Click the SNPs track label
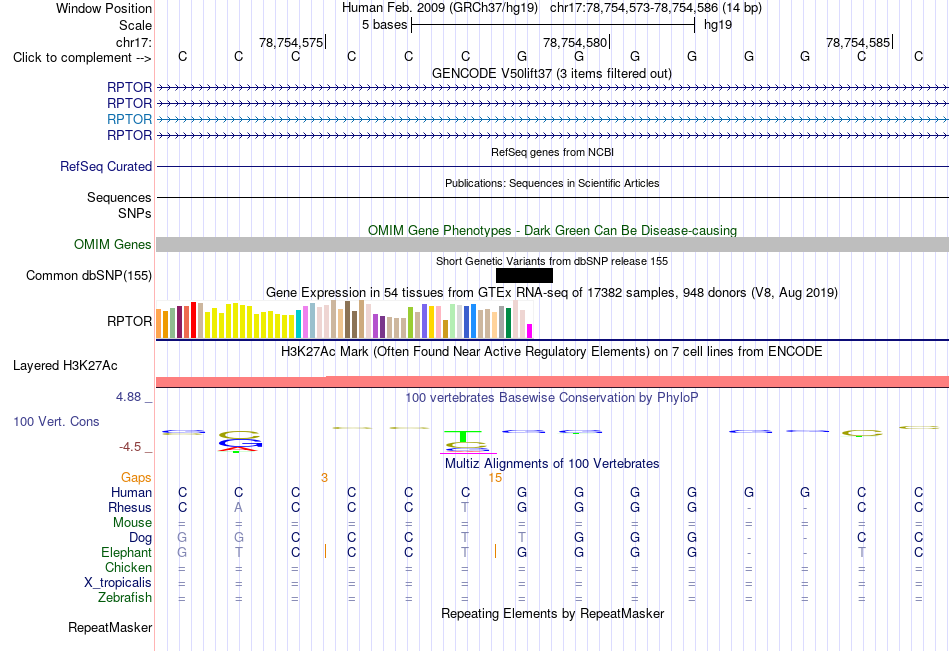The image size is (950, 651). [135, 213]
